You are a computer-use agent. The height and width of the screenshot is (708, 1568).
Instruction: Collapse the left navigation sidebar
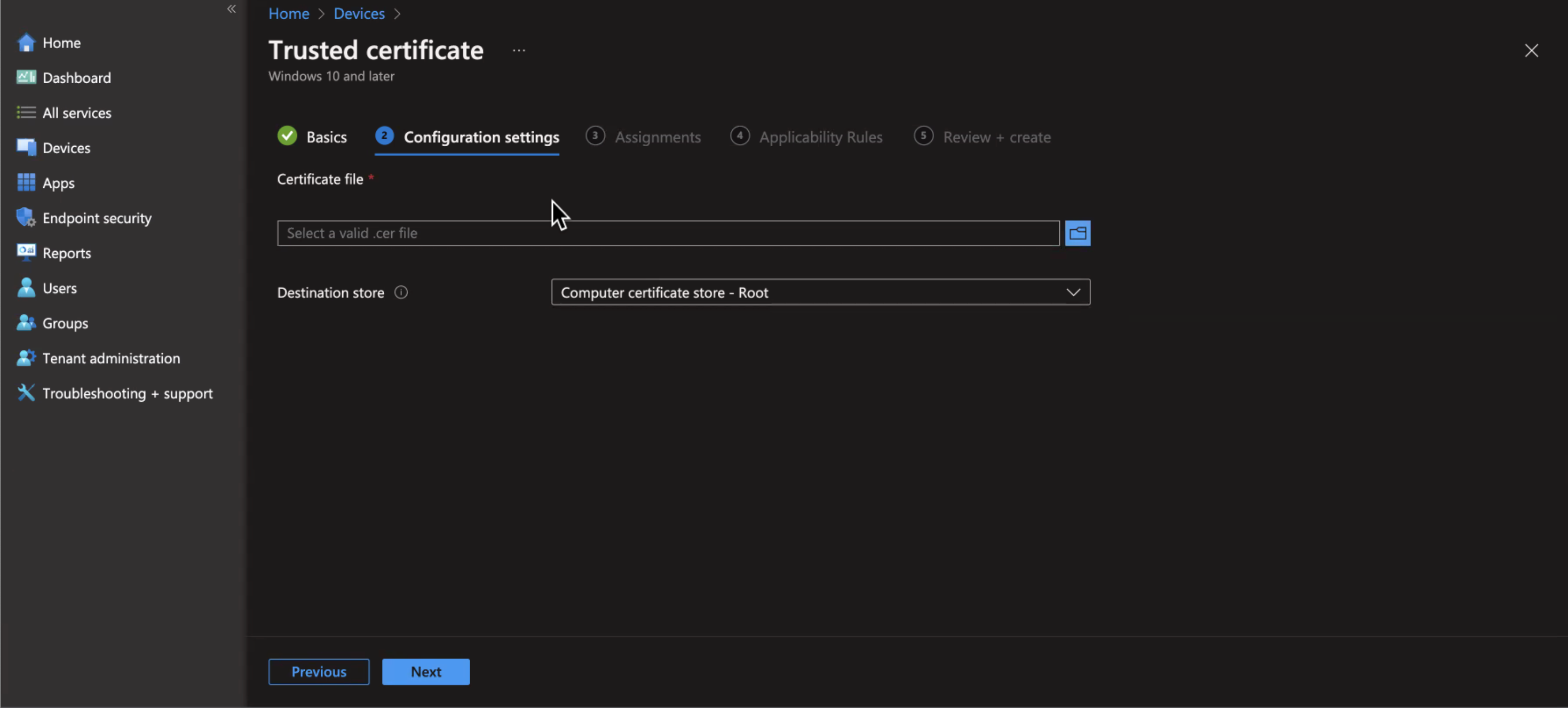tap(231, 9)
